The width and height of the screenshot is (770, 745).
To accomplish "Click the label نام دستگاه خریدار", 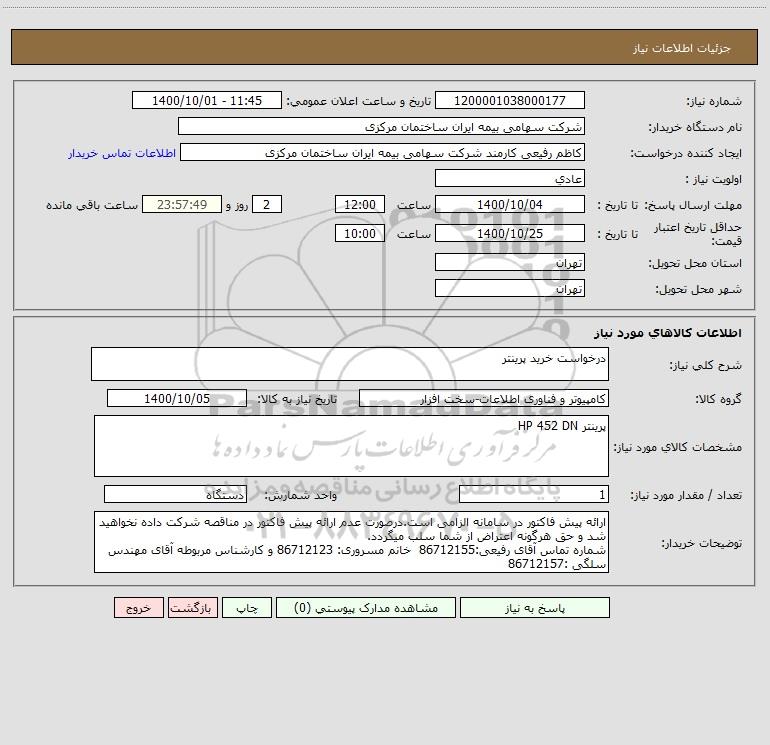I will pos(695,128).
